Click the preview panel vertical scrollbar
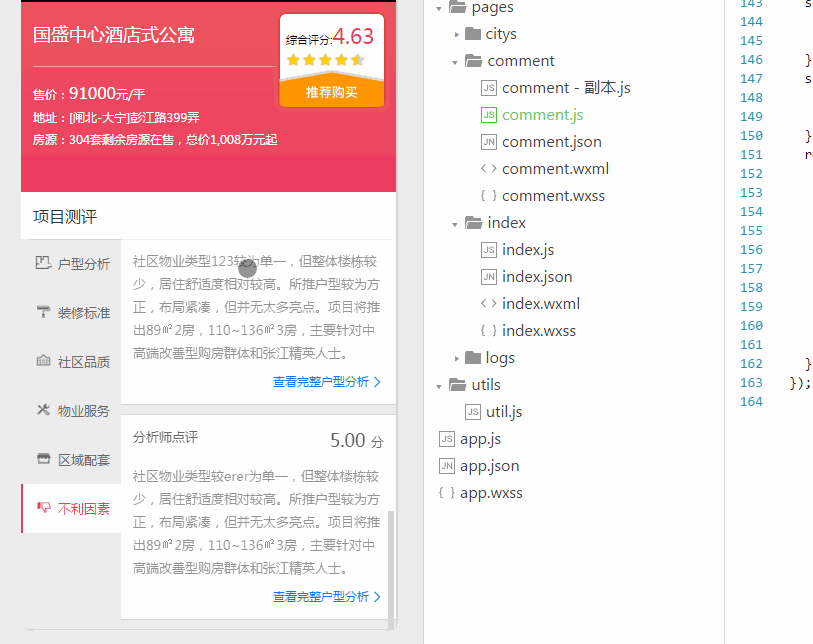This screenshot has width=813, height=644. (x=391, y=569)
